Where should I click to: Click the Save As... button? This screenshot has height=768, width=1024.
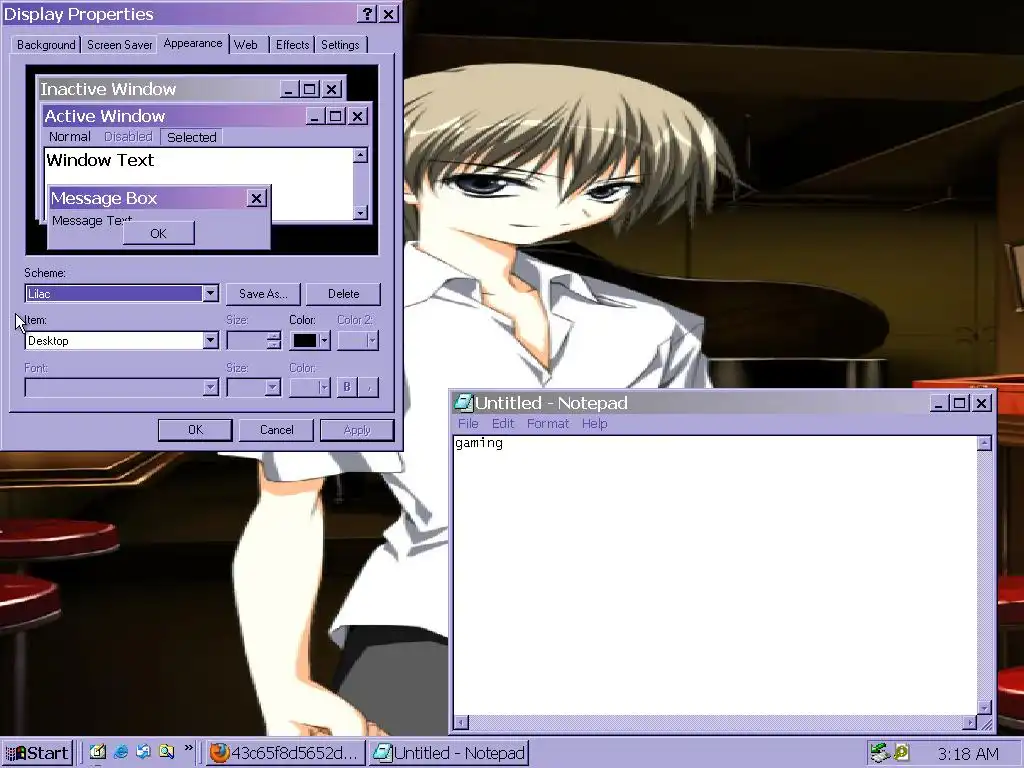click(x=263, y=294)
